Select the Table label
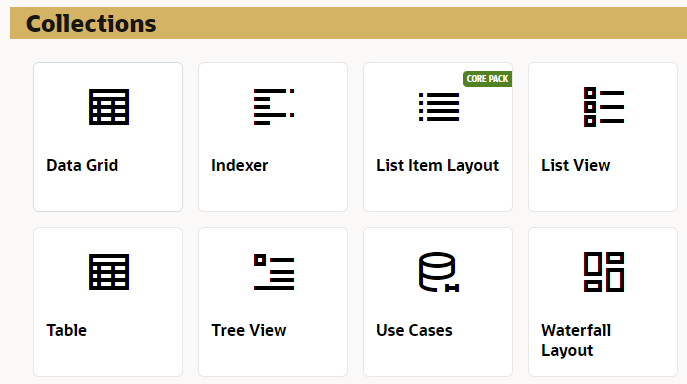Image resolution: width=687 pixels, height=384 pixels. tap(67, 330)
